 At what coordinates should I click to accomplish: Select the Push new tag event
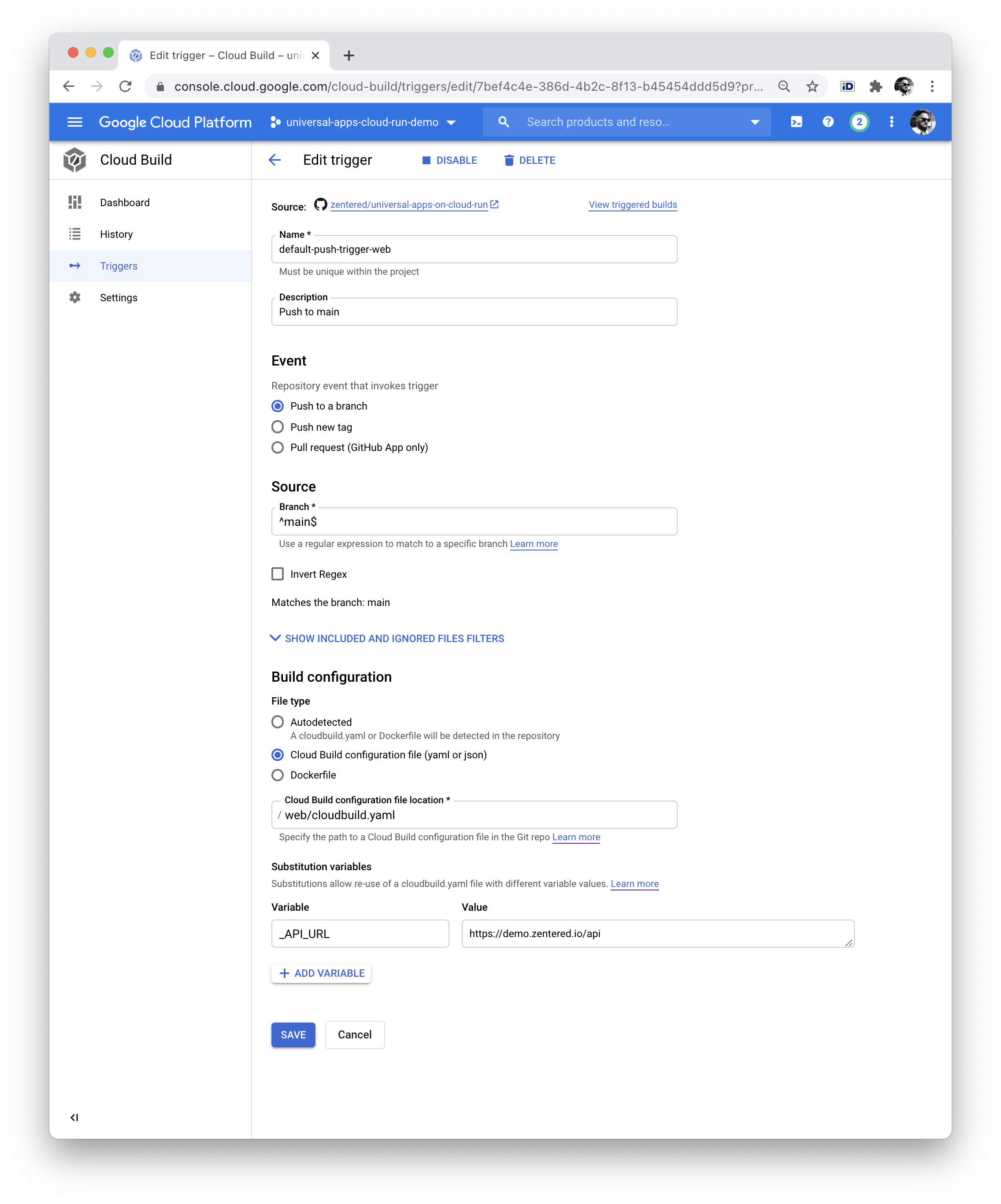pyautogui.click(x=278, y=427)
